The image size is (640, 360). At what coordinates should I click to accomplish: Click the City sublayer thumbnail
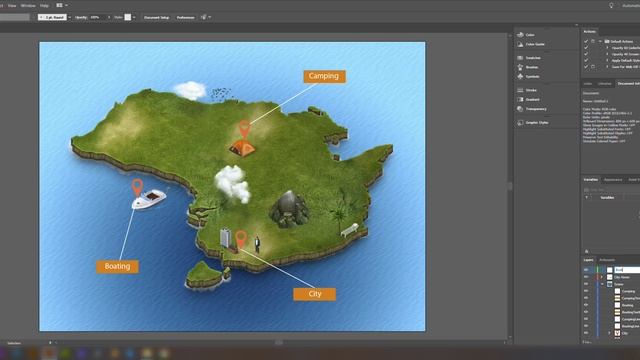(x=617, y=333)
